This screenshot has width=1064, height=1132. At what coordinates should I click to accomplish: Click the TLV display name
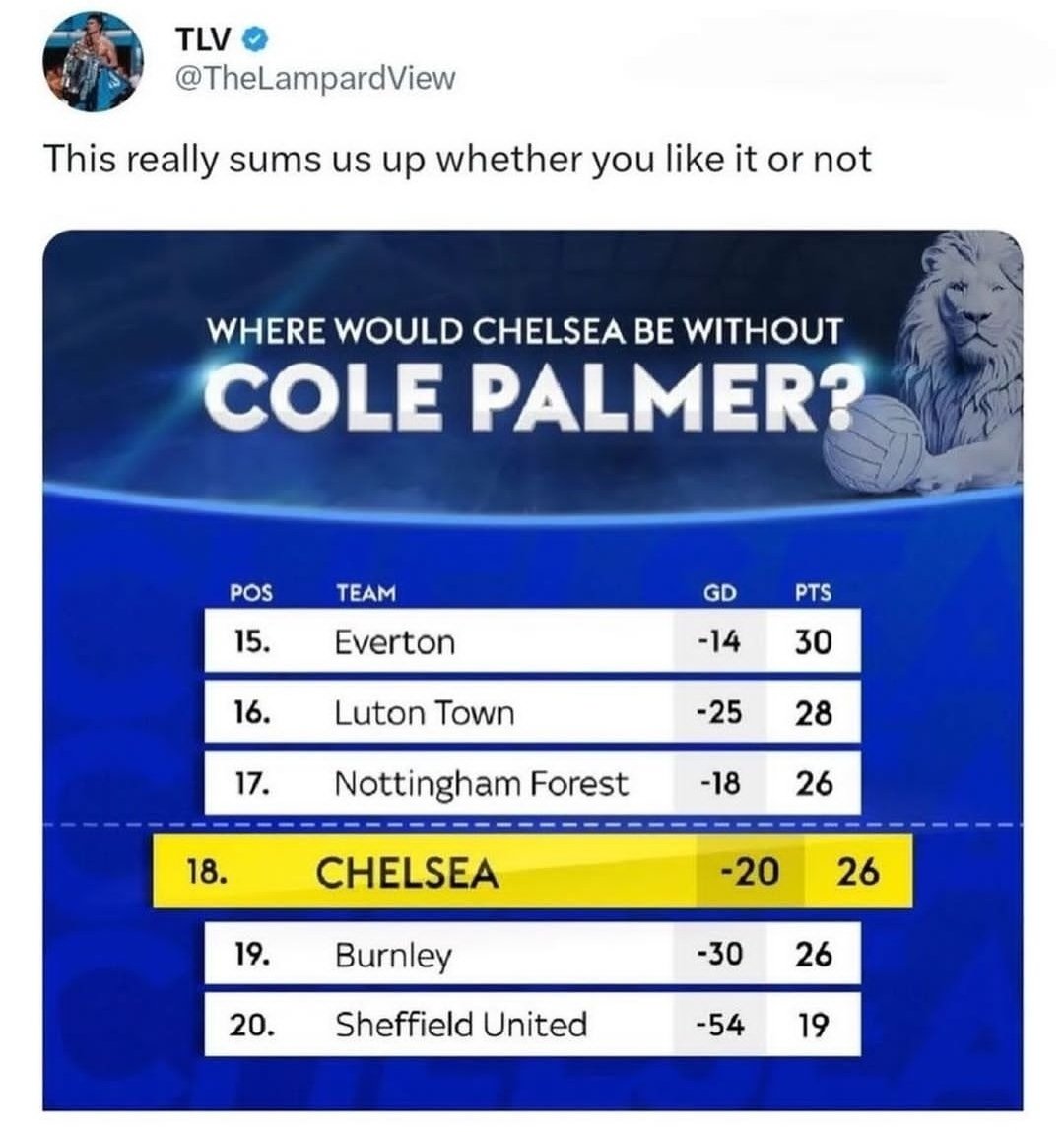[205, 41]
